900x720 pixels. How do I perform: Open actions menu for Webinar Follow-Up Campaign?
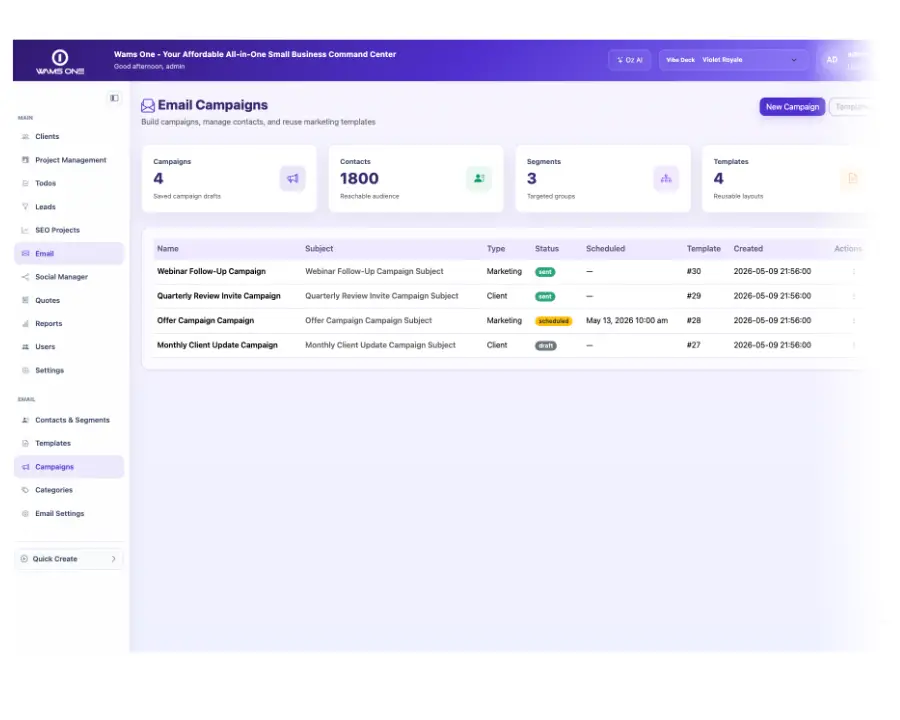click(x=854, y=272)
